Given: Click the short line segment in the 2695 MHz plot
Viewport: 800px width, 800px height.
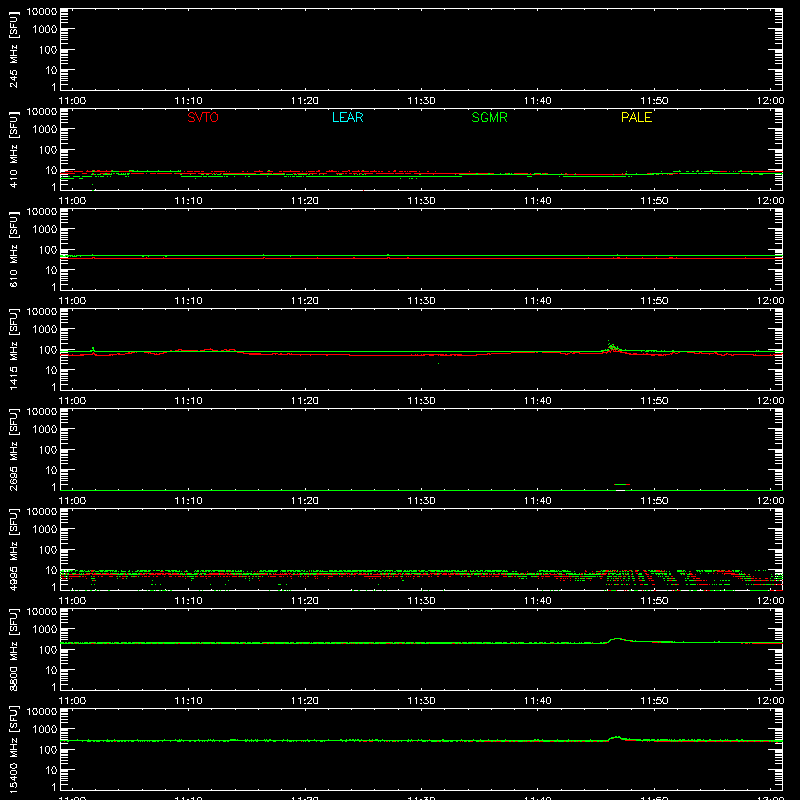Looking at the screenshot, I should point(622,484).
